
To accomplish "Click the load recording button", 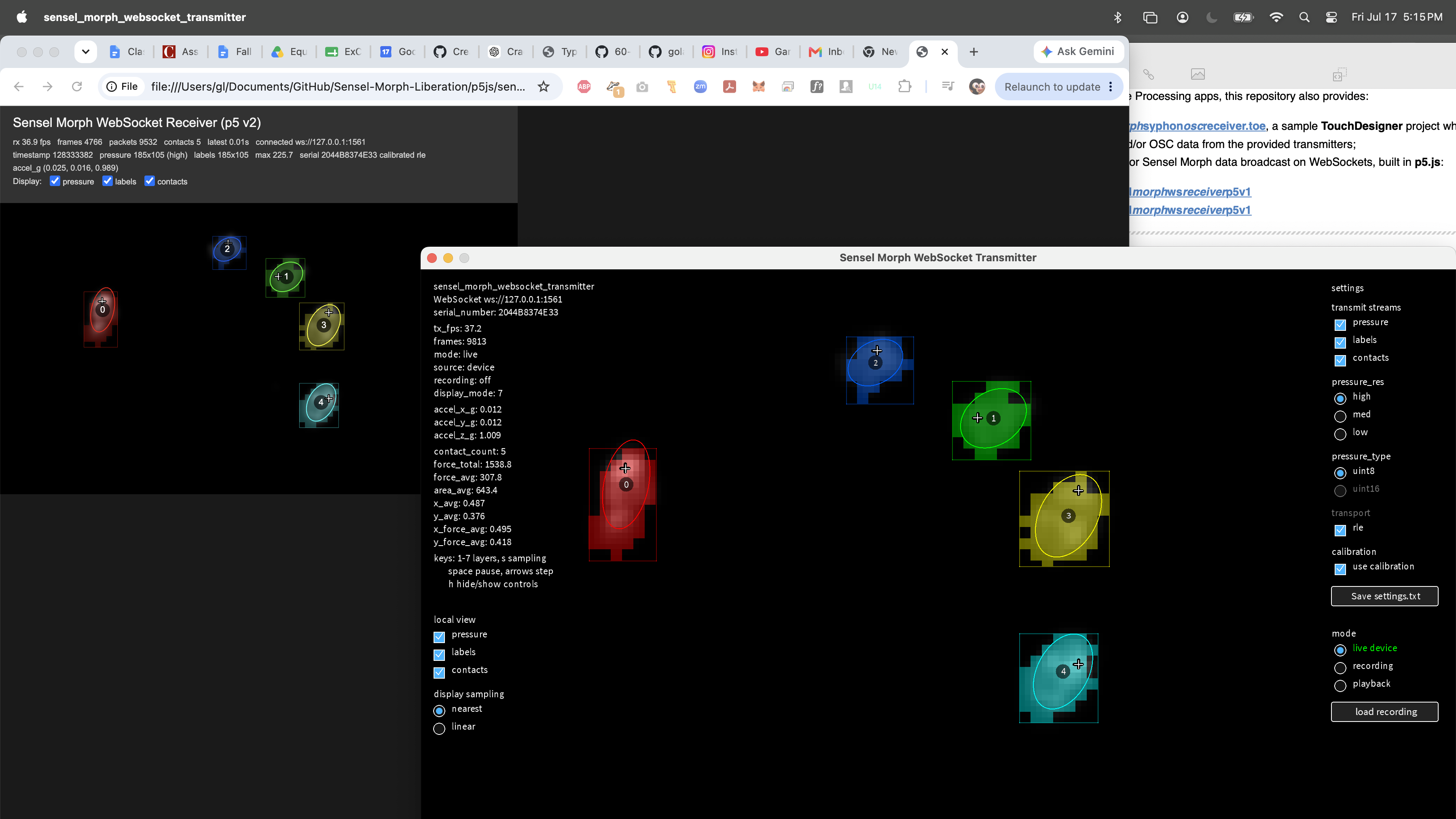I will (x=1385, y=711).
